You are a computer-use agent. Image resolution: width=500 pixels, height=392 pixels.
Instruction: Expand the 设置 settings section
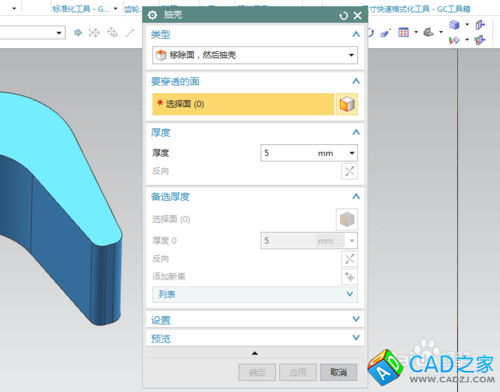[255, 320]
